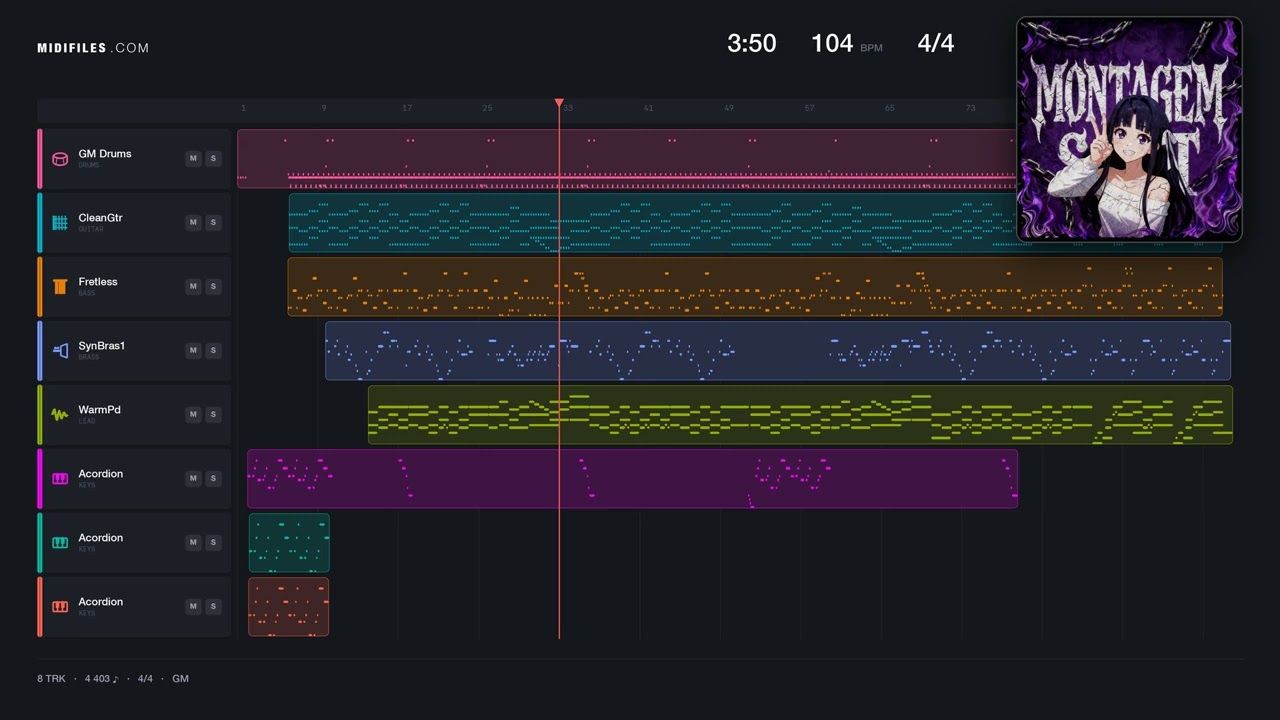Solo the WarmPd track

(213, 414)
